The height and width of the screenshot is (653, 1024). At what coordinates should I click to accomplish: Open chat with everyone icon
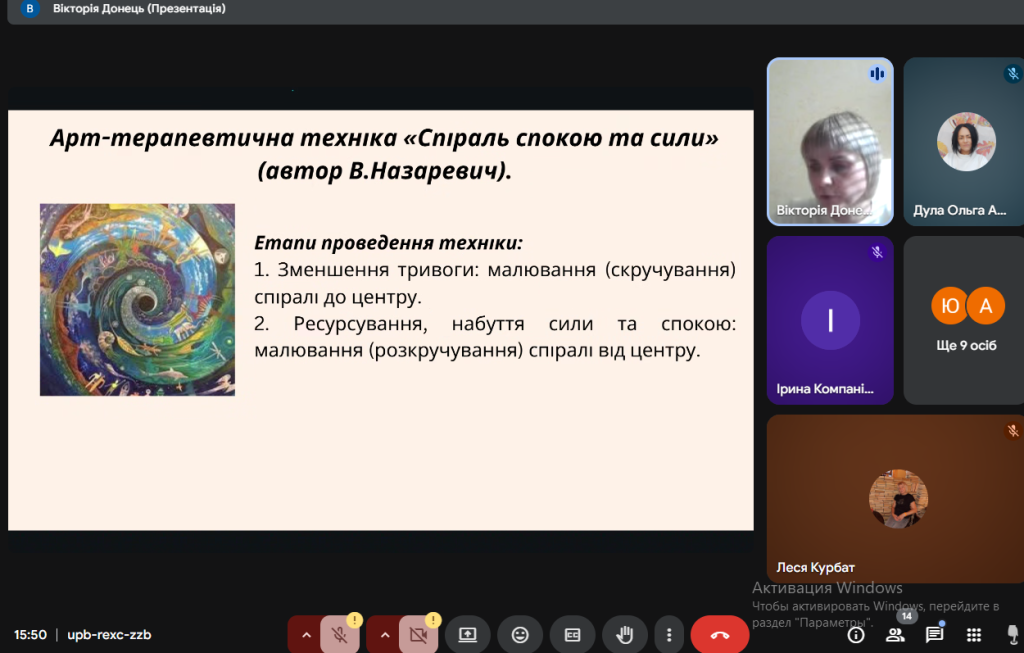(934, 635)
